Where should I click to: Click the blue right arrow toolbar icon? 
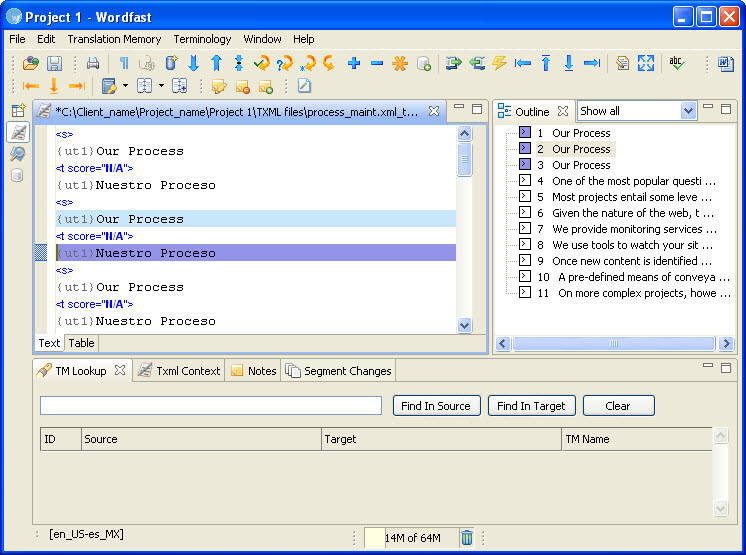coord(592,63)
